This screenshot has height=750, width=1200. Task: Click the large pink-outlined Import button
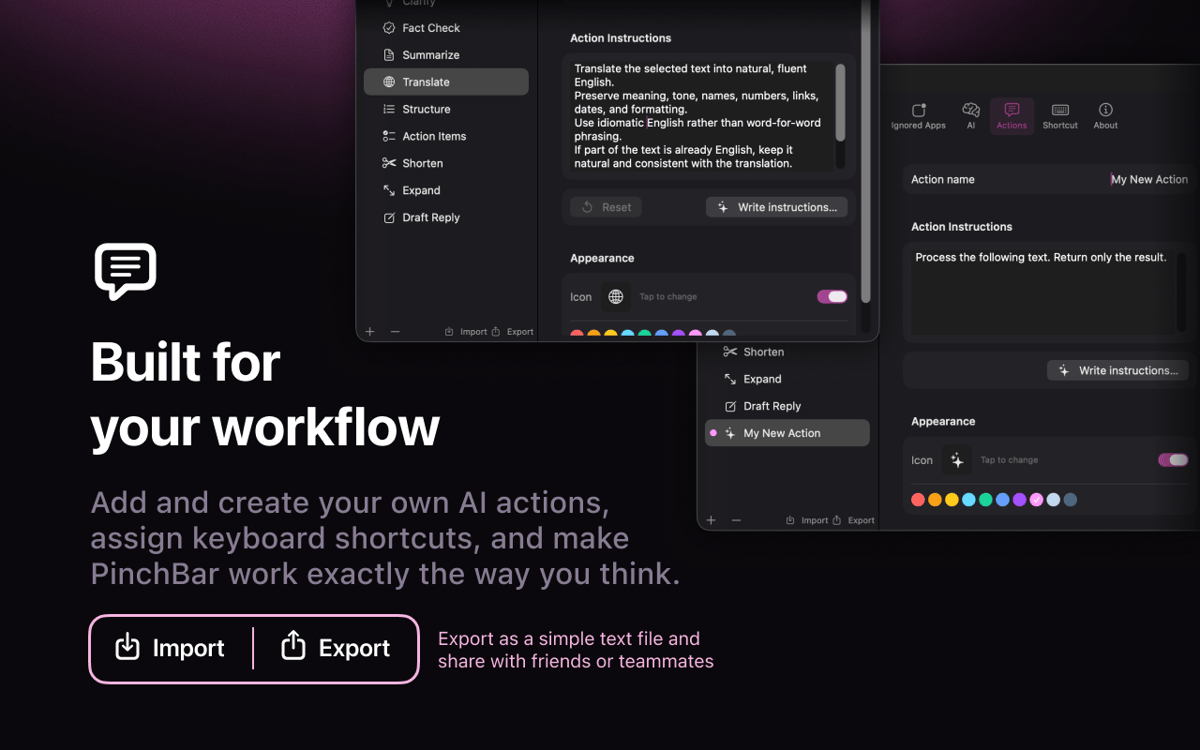170,648
